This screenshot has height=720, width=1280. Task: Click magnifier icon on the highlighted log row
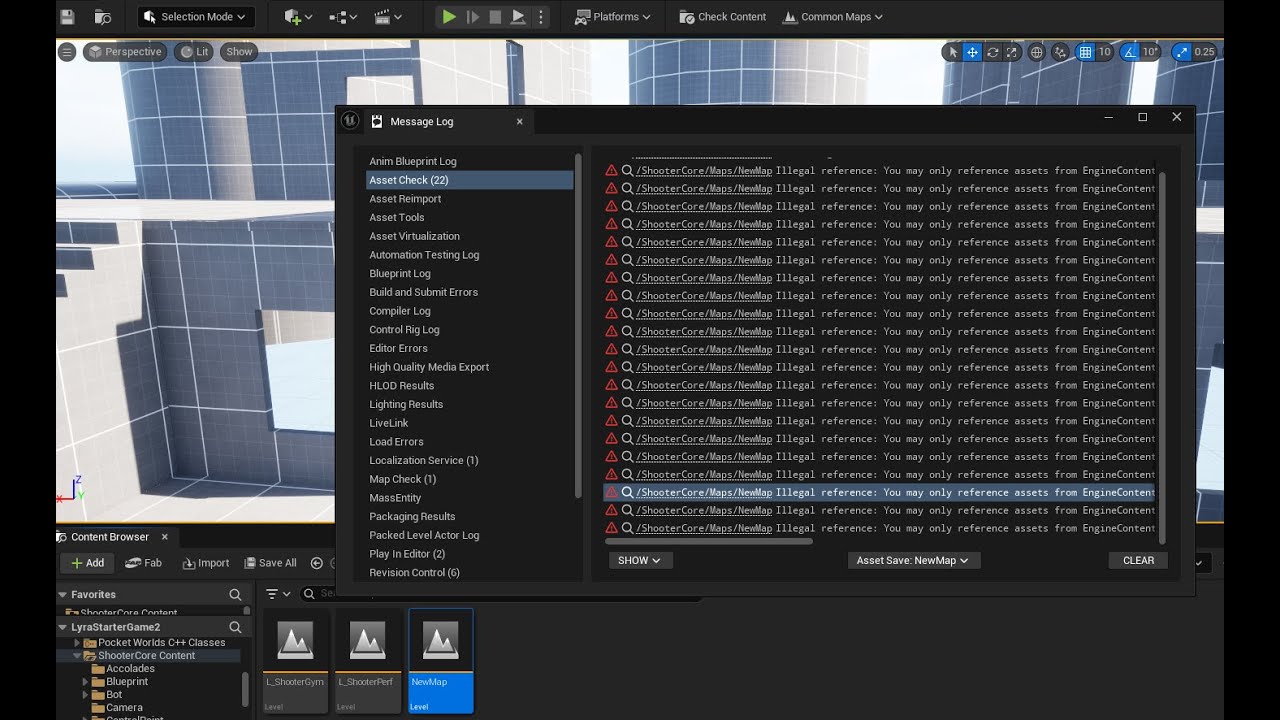[x=628, y=492]
